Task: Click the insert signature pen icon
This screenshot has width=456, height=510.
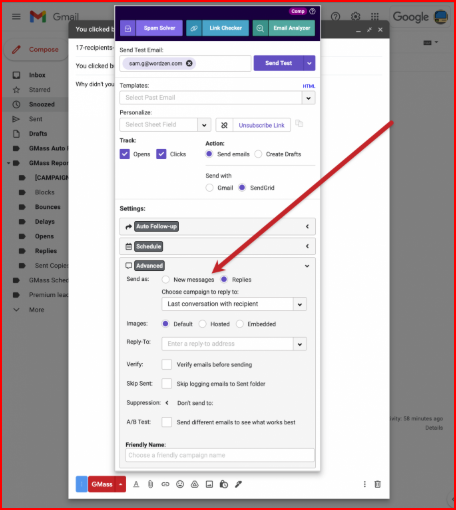Action: [238, 484]
